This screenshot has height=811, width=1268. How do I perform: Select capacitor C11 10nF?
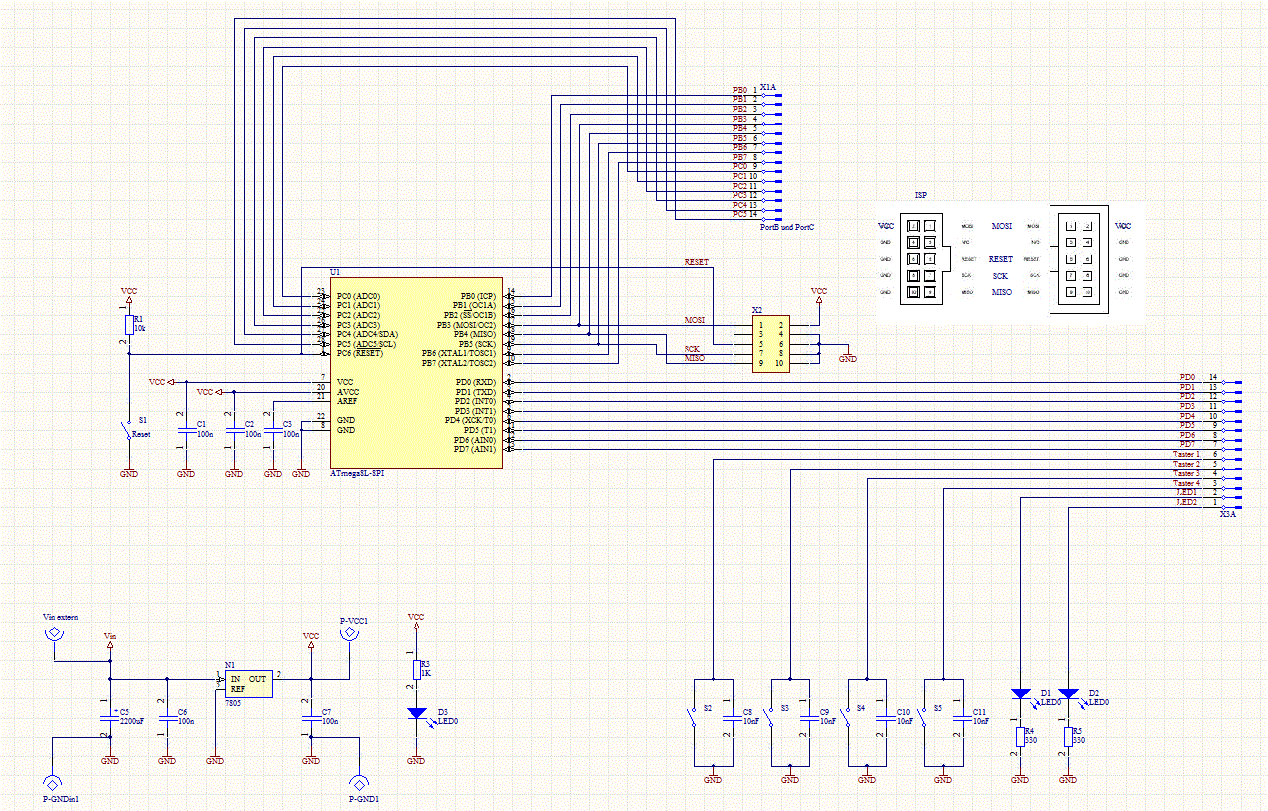coord(963,717)
